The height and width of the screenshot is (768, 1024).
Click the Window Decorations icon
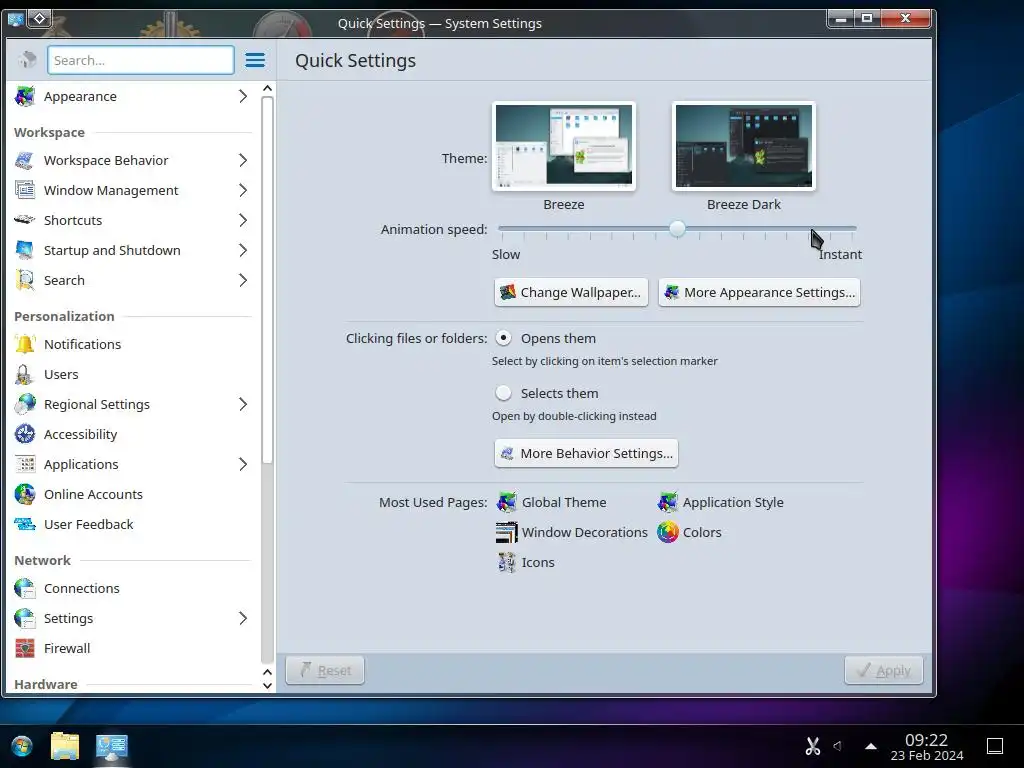click(507, 532)
